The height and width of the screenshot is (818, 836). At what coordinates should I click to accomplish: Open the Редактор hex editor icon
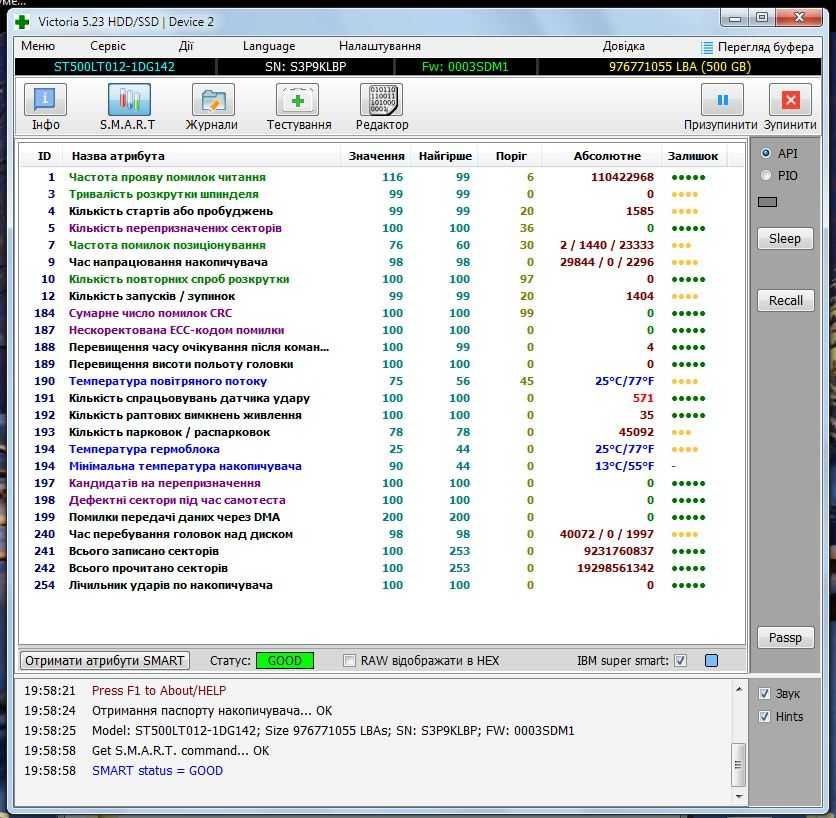coord(381,100)
